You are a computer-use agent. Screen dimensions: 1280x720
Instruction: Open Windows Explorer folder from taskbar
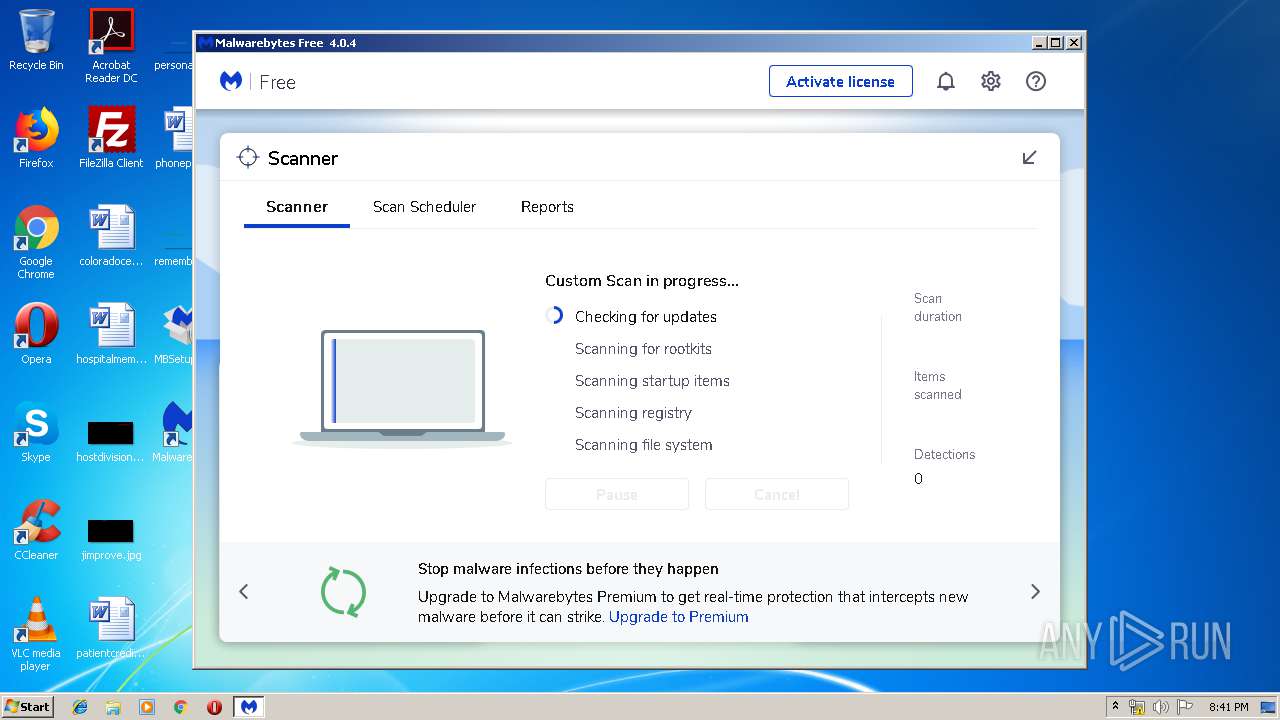113,706
